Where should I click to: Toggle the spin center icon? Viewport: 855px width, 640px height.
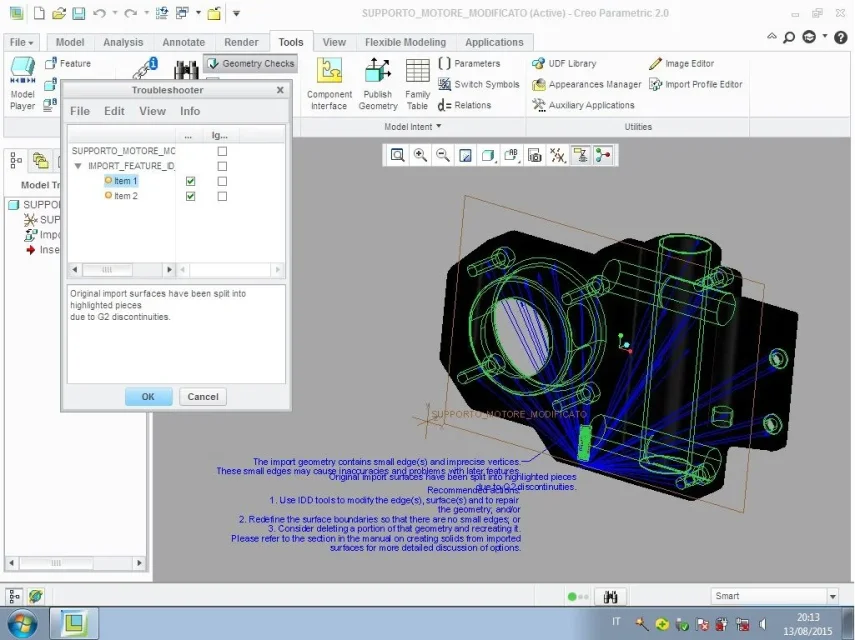(603, 155)
